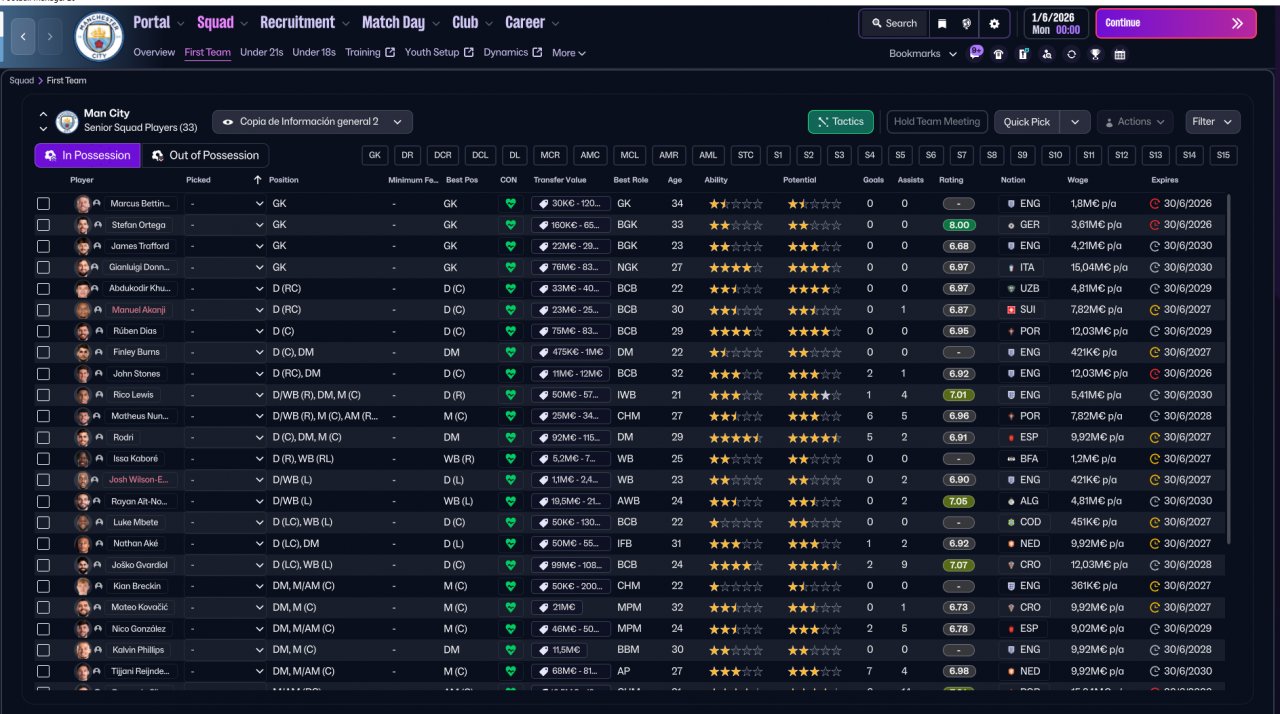
Task: Click the Manchester City club badge
Action: pos(99,36)
